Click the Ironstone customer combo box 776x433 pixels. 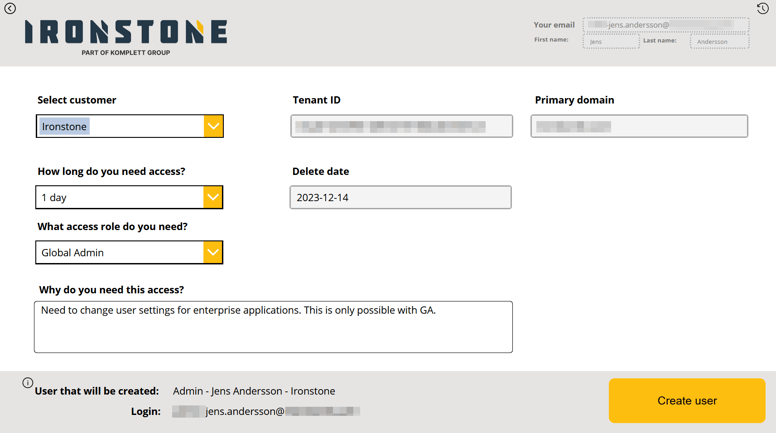tap(130, 126)
